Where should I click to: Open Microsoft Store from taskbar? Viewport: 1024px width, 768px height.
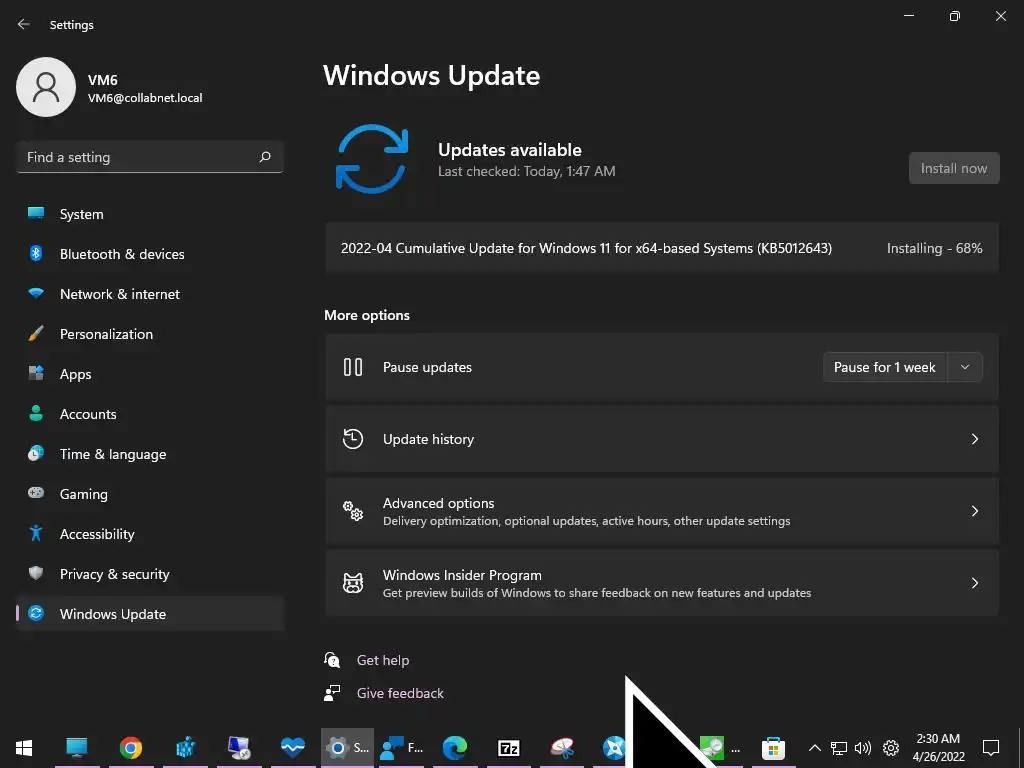pyautogui.click(x=773, y=747)
